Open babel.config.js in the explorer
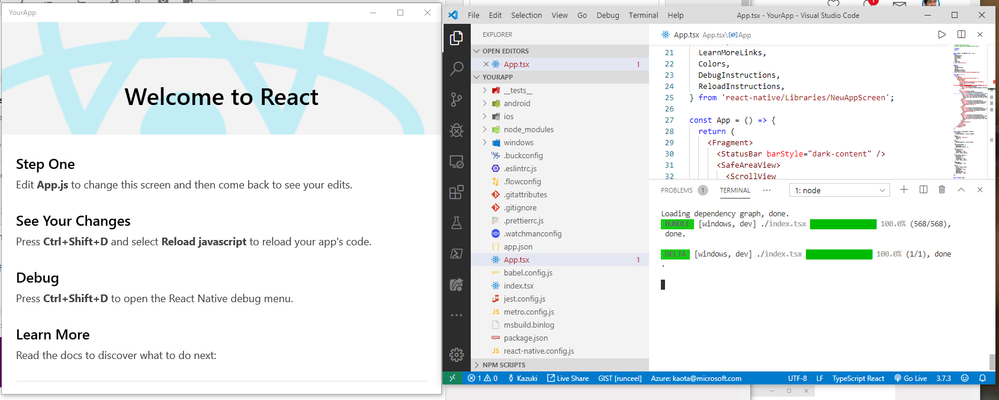Screen dimensions: 999x400 528,273
